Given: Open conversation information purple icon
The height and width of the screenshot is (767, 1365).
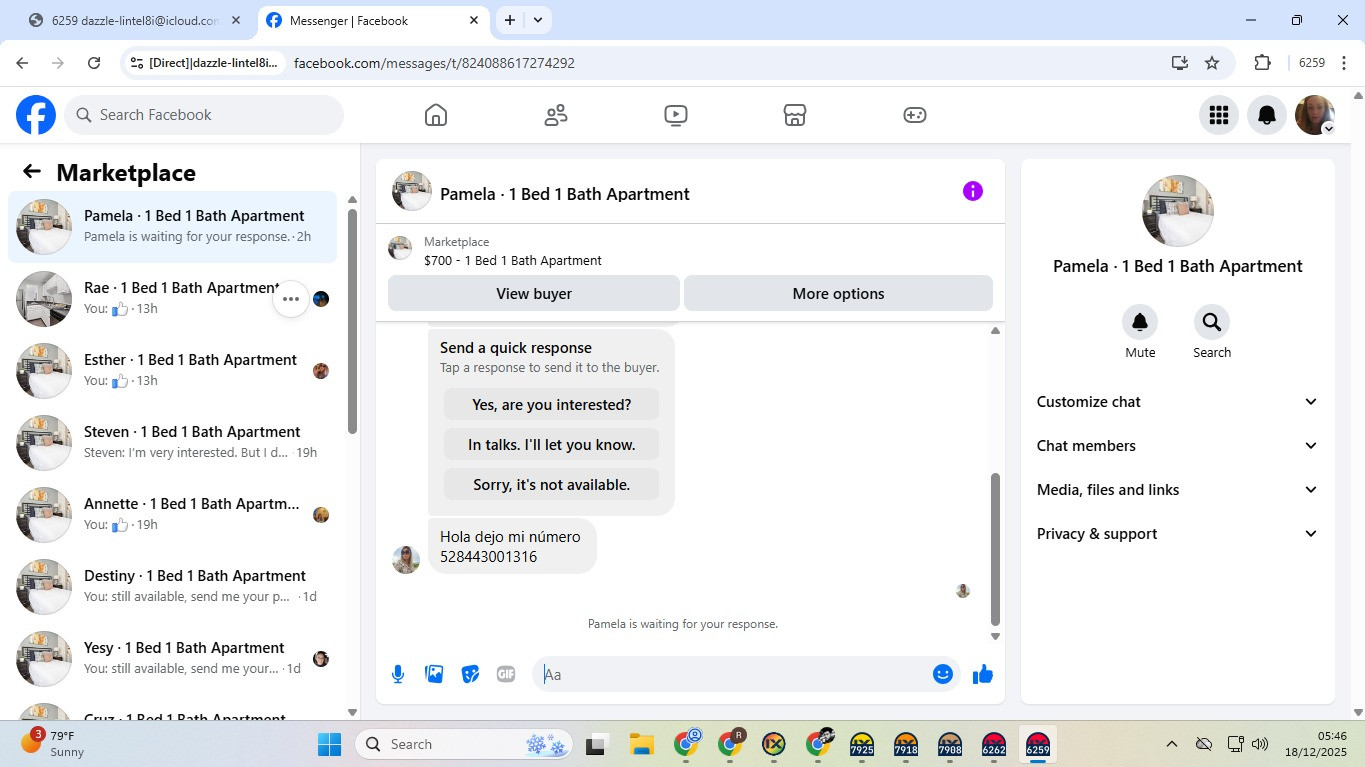Looking at the screenshot, I should click(973, 191).
